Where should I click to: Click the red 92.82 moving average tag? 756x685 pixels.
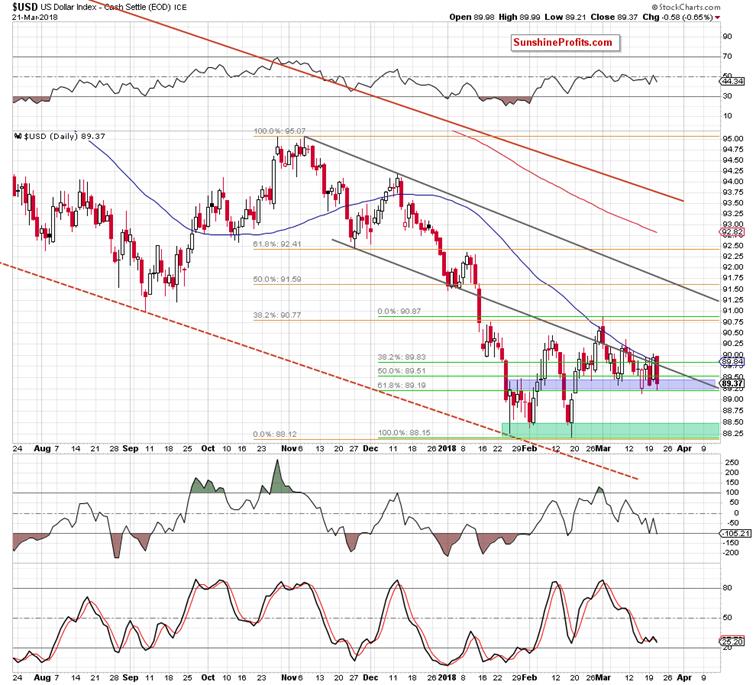(733, 232)
